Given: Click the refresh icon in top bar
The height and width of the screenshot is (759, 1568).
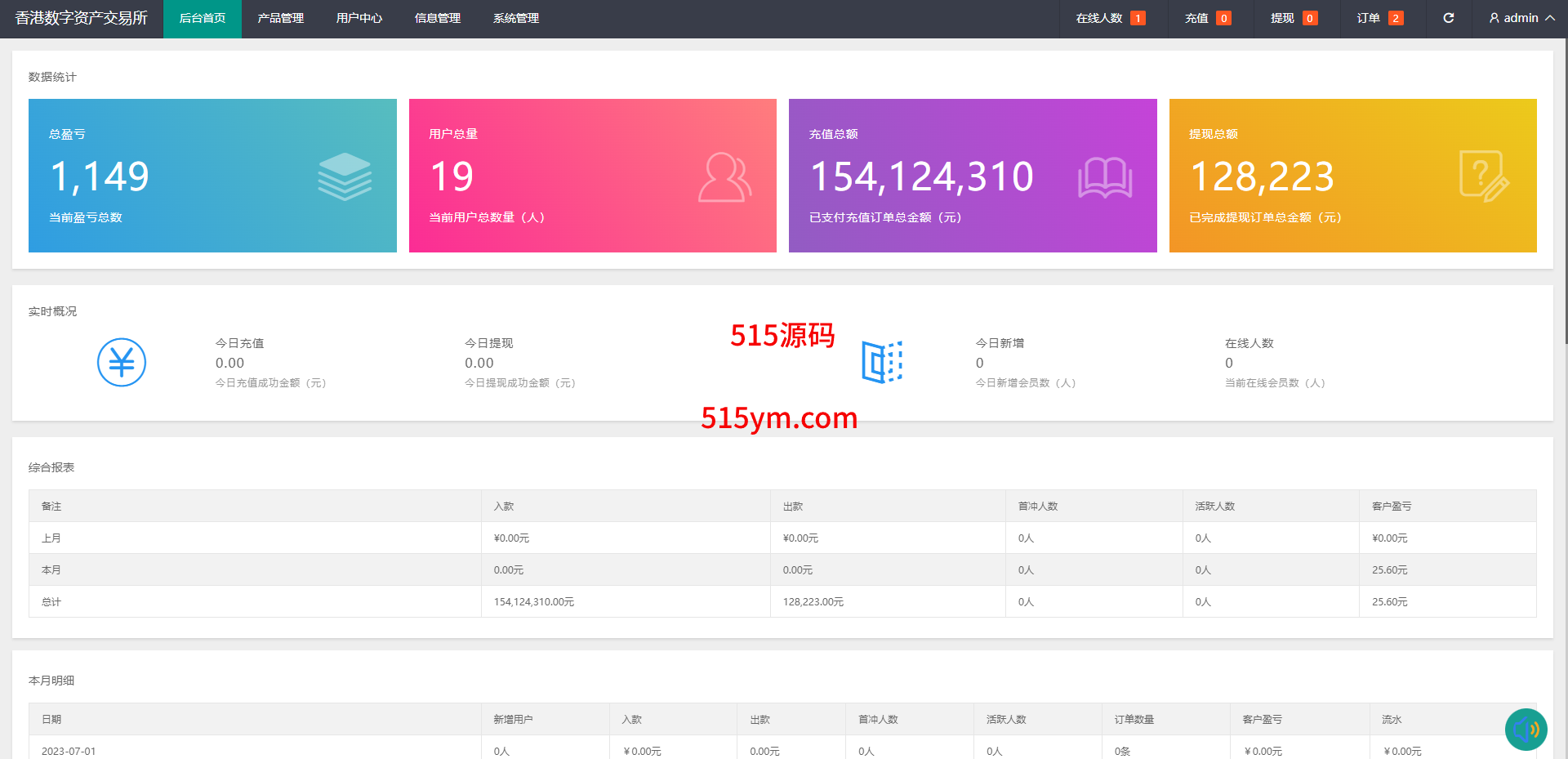Looking at the screenshot, I should pyautogui.click(x=1448, y=18).
